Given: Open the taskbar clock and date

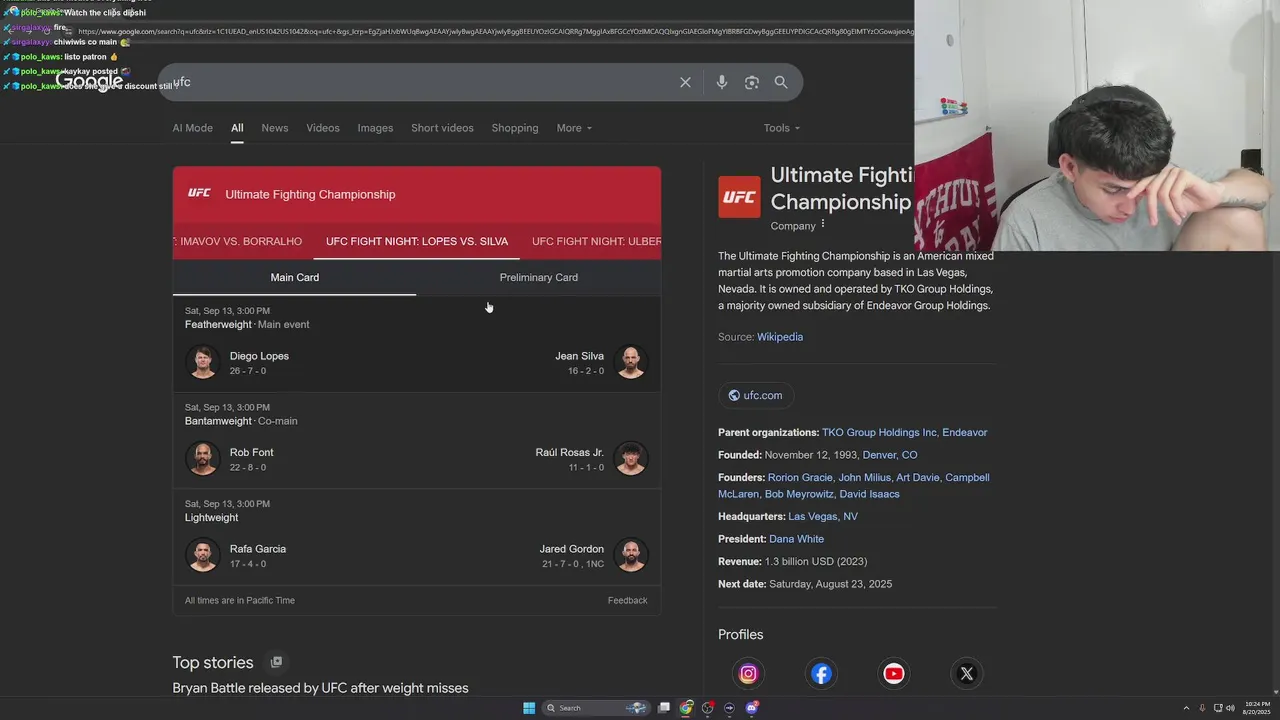Looking at the screenshot, I should point(1256,708).
